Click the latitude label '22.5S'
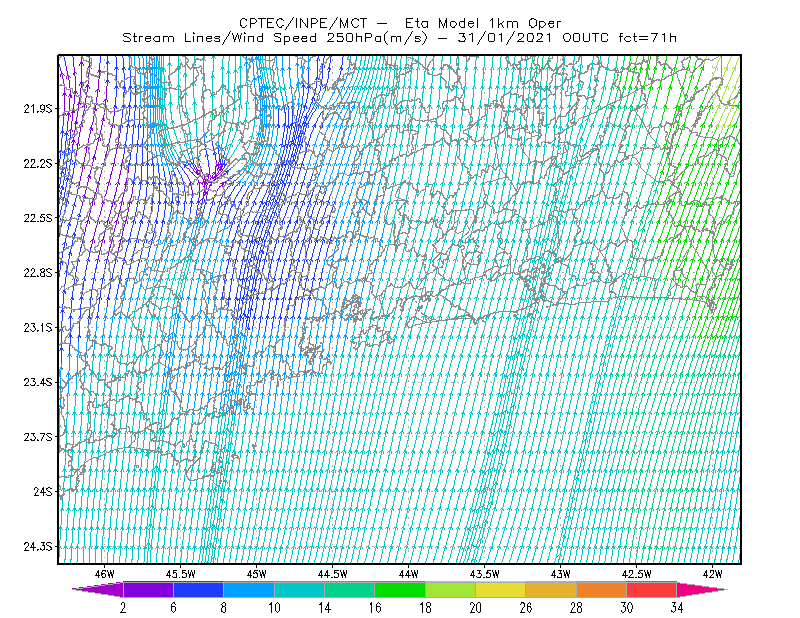 point(38,218)
